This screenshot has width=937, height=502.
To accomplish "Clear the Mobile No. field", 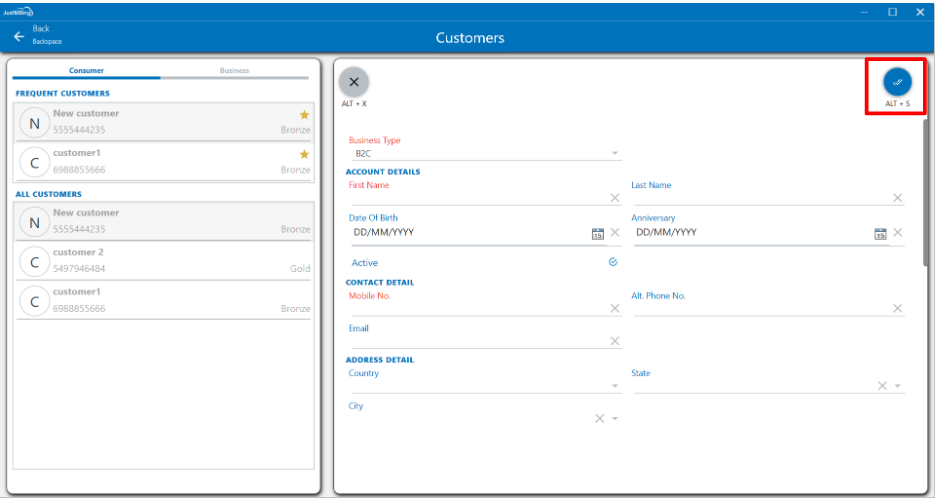I will tap(614, 308).
